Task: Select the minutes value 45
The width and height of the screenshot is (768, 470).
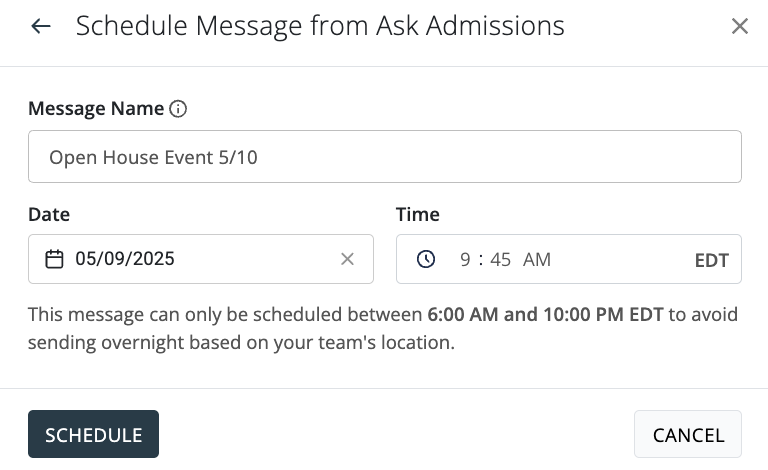Action: (x=501, y=260)
